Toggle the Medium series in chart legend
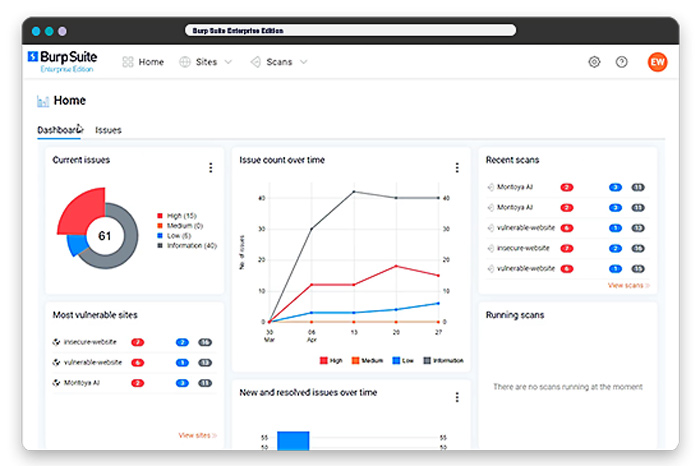 point(367,361)
